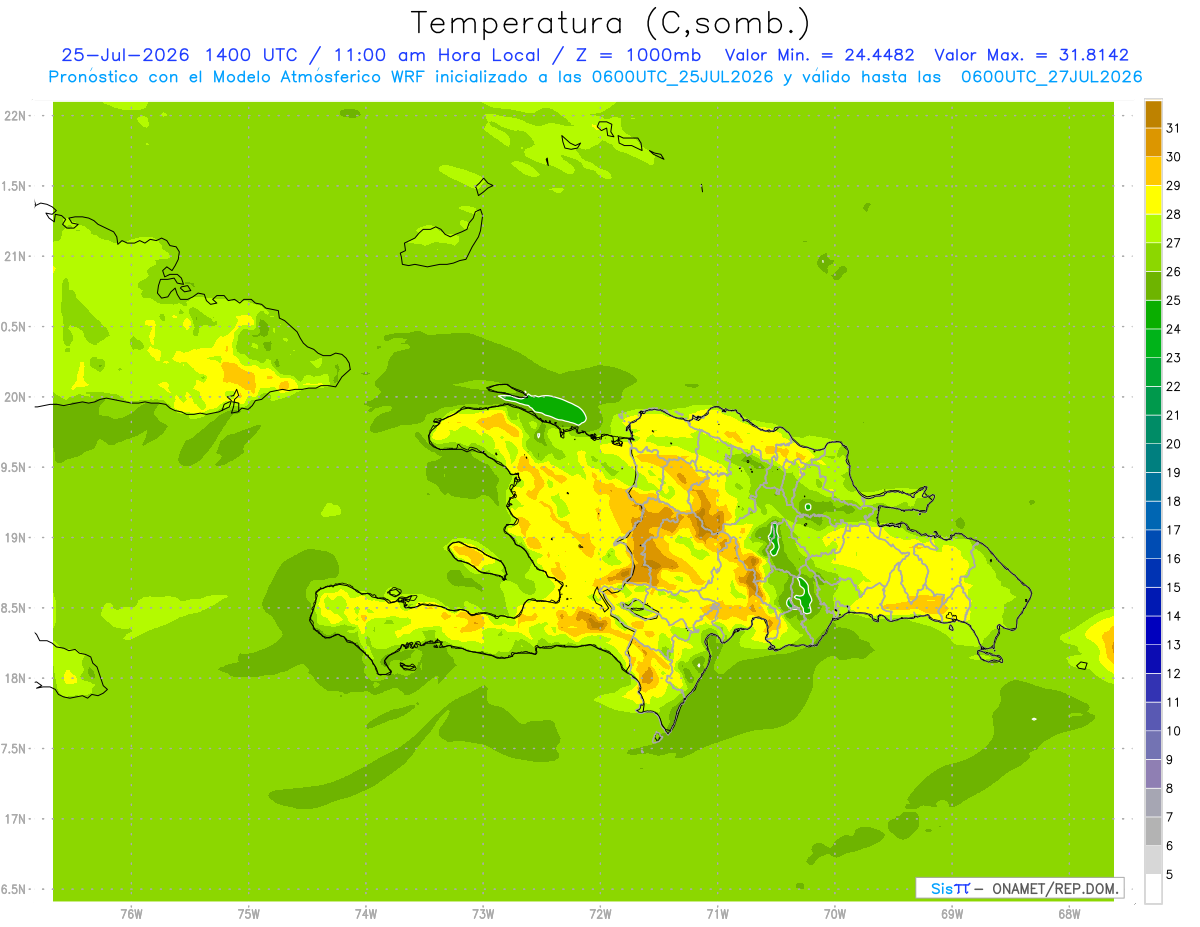Viewport: 1200px width, 927px height.
Task: Select the 69W longitude label
Action: pos(952,914)
